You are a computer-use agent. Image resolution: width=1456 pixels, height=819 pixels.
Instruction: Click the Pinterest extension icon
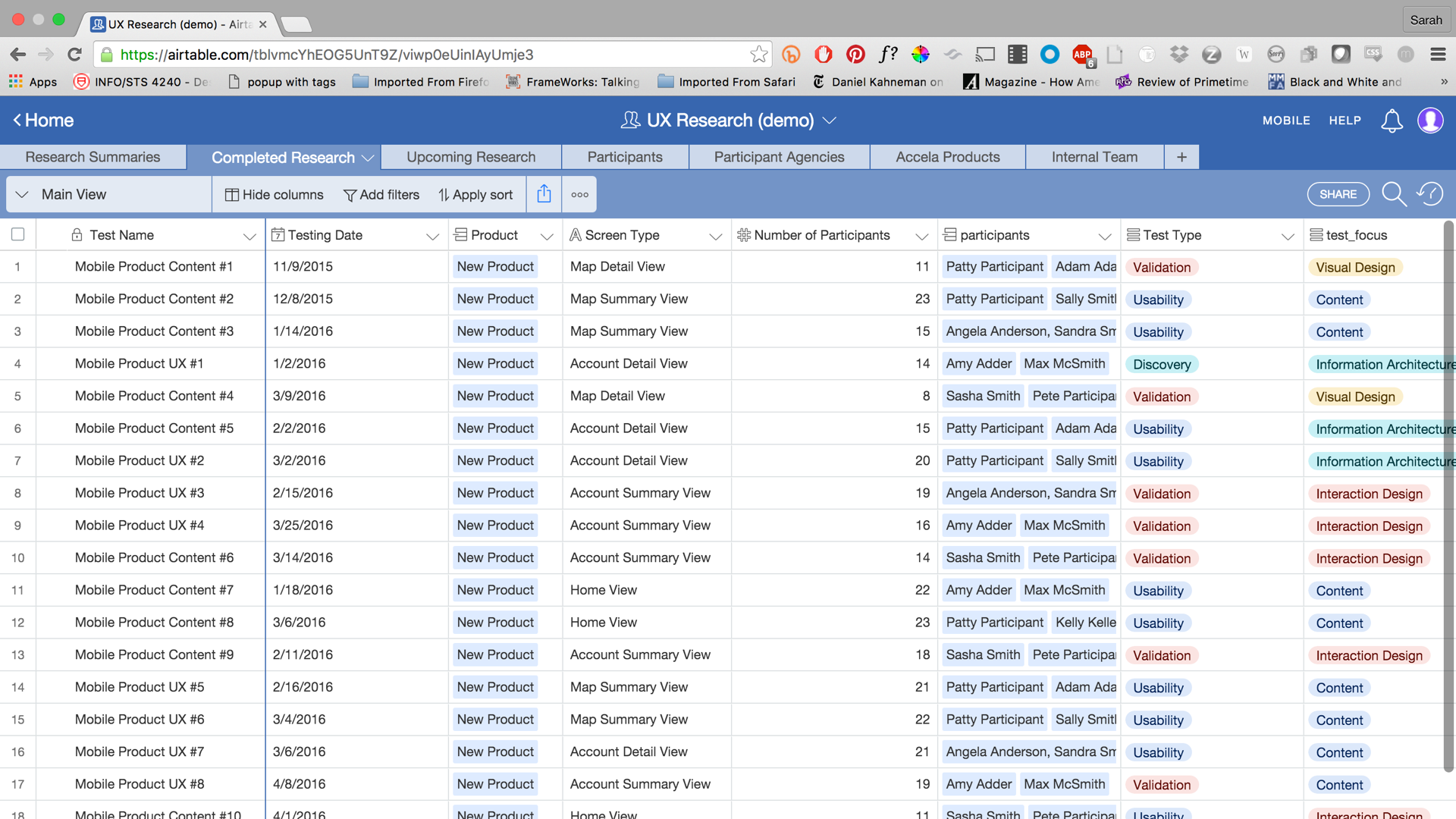coord(855,55)
